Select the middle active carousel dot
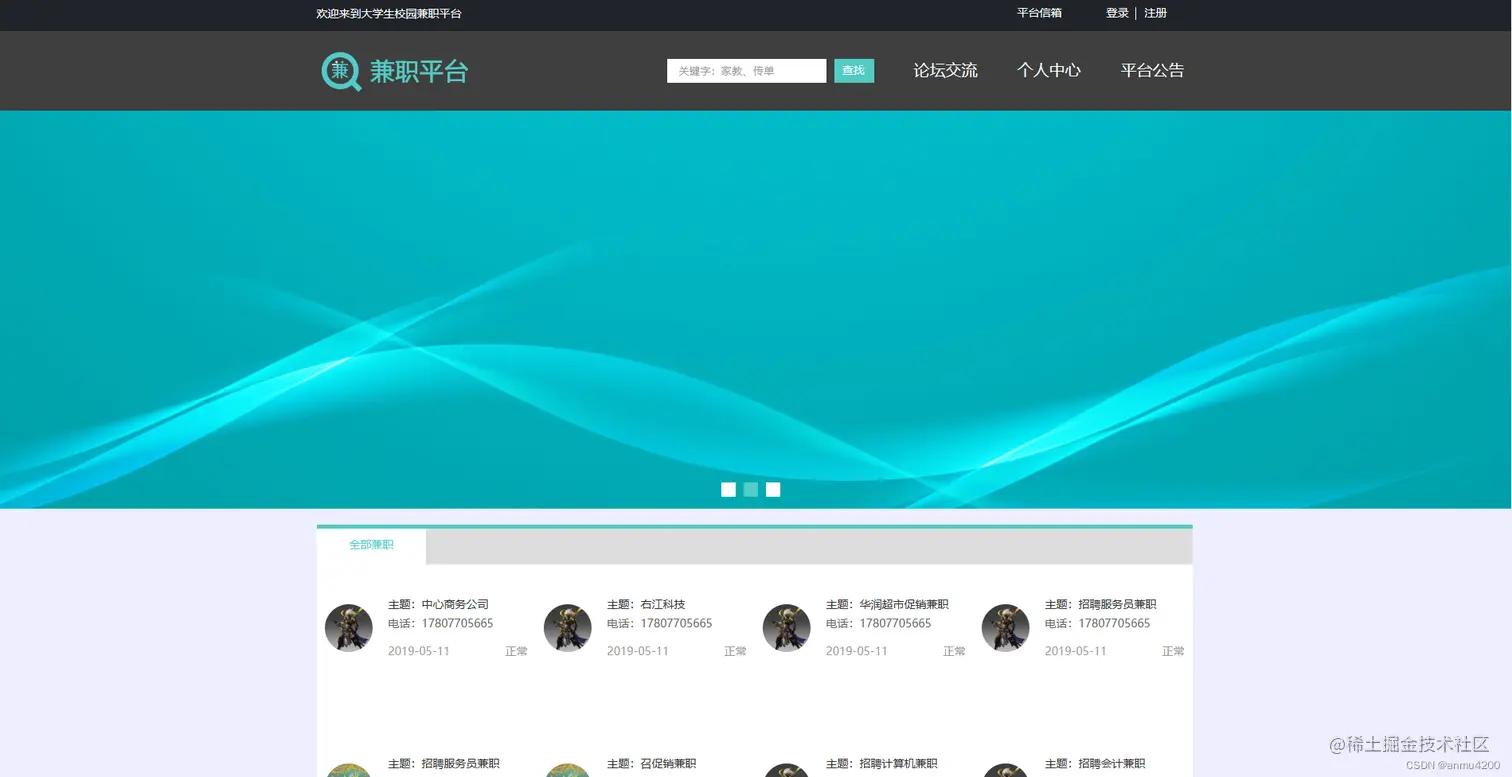 [750, 489]
